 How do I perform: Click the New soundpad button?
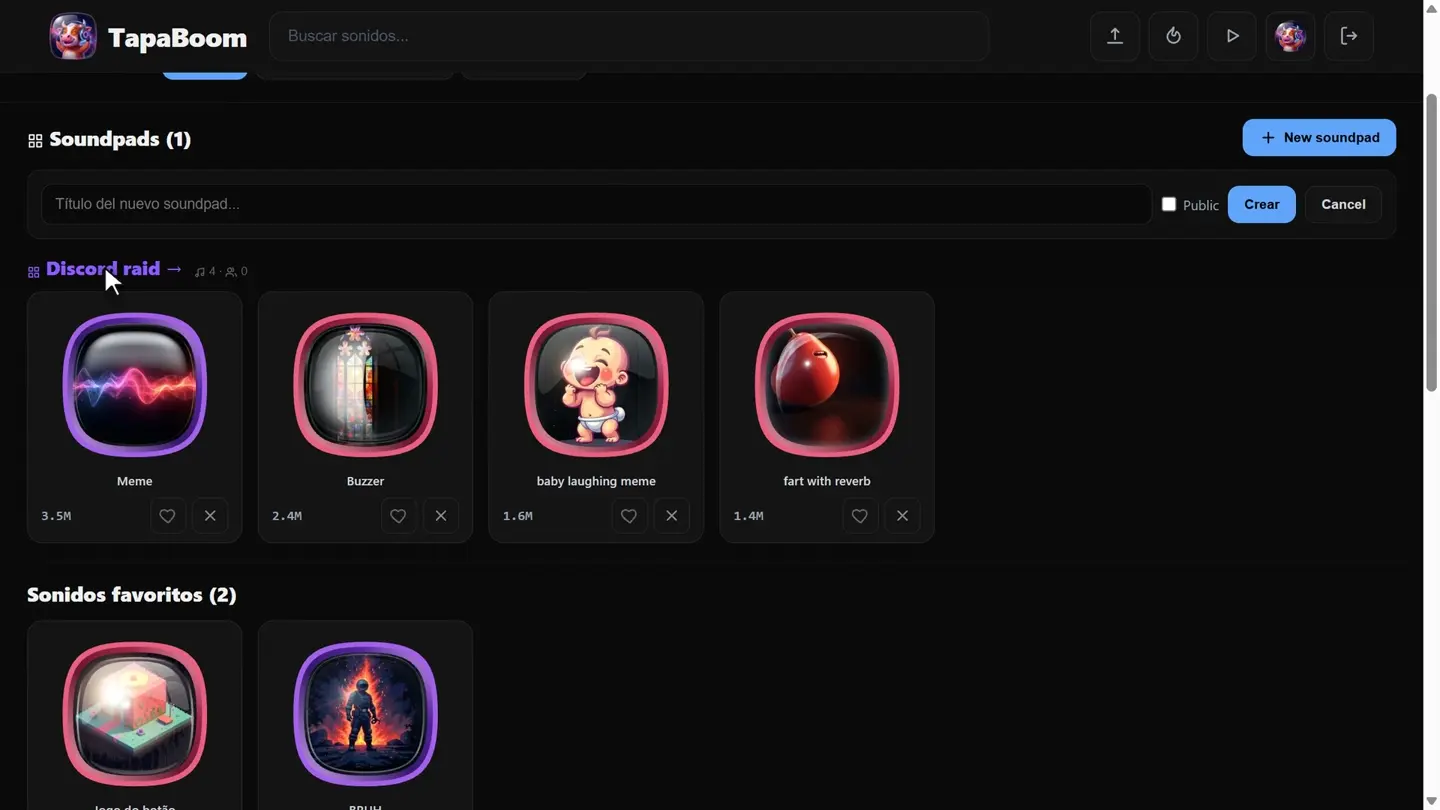pos(1319,138)
